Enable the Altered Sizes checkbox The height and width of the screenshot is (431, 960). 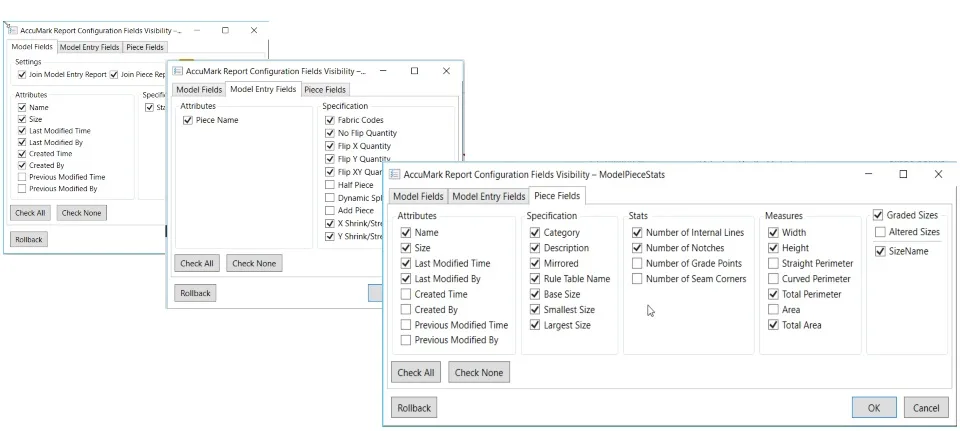pos(880,232)
